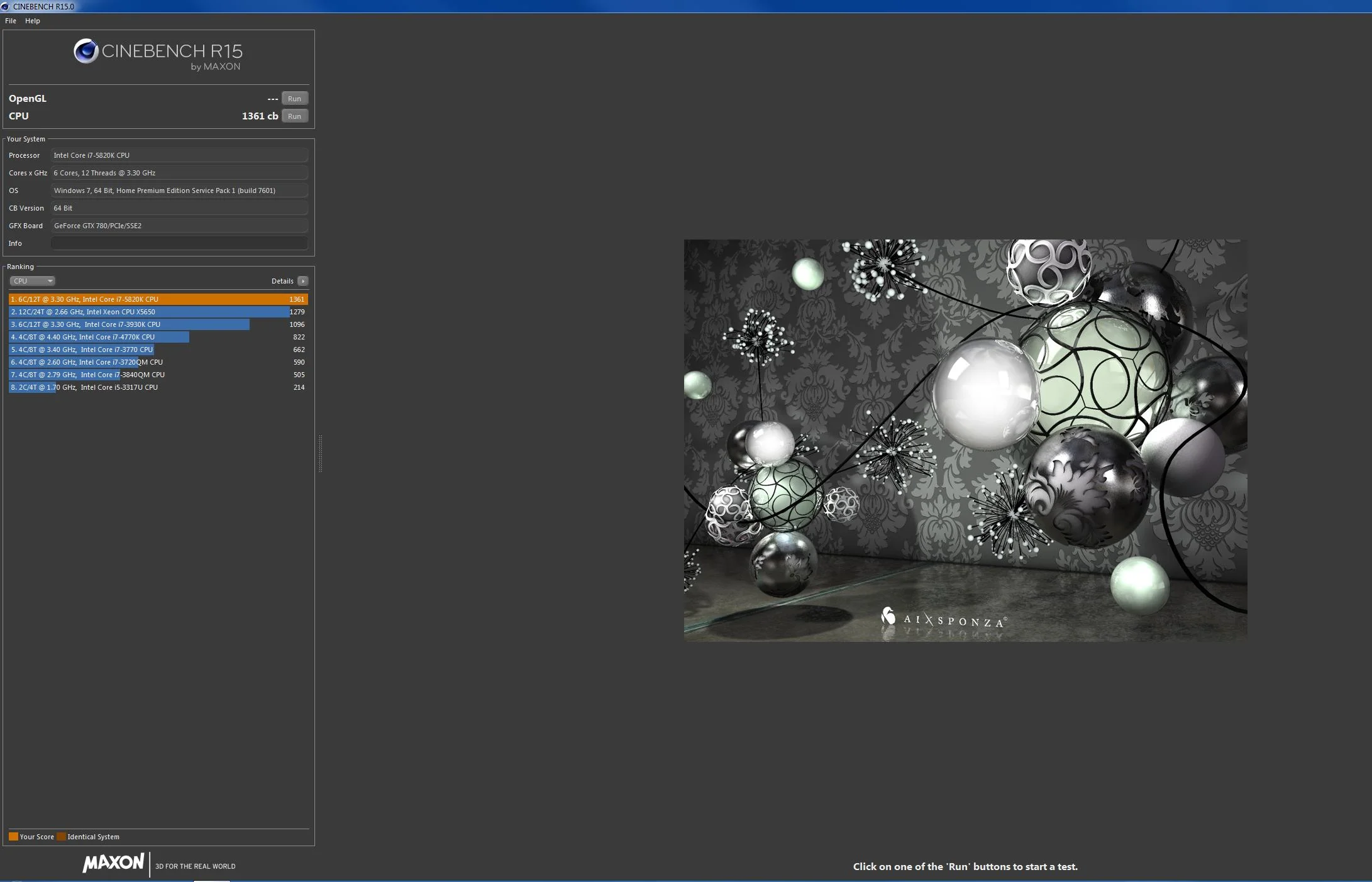Select ranking entry Intel Core i7-3770 CPU
Image resolution: width=1372 pixels, height=882 pixels.
click(158, 350)
